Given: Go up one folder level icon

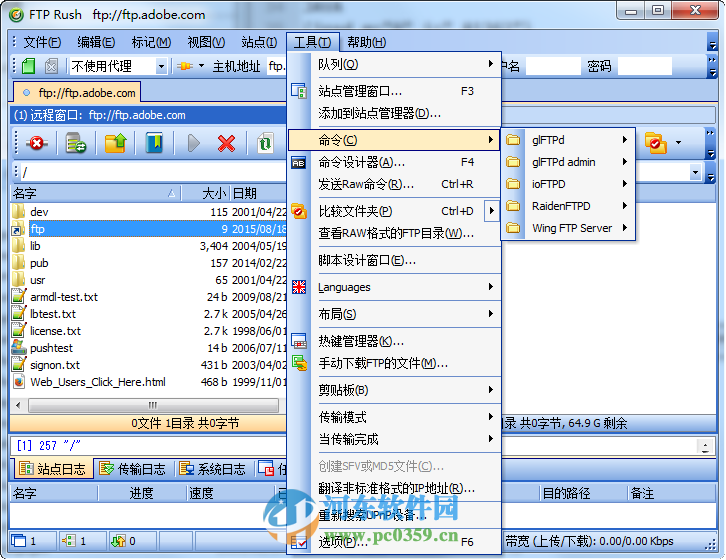Looking at the screenshot, I should pos(115,143).
